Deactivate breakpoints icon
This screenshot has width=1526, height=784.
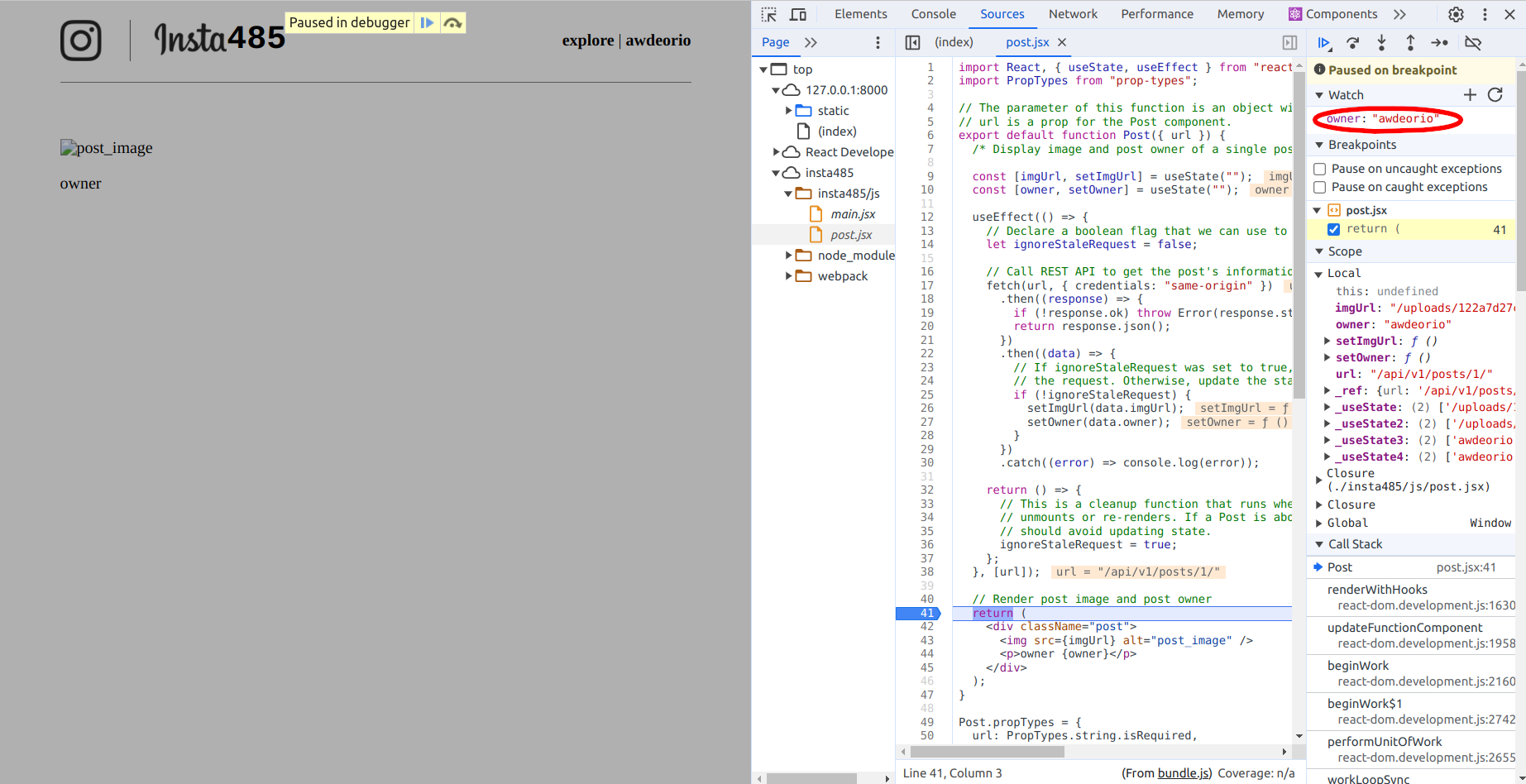tap(1472, 42)
